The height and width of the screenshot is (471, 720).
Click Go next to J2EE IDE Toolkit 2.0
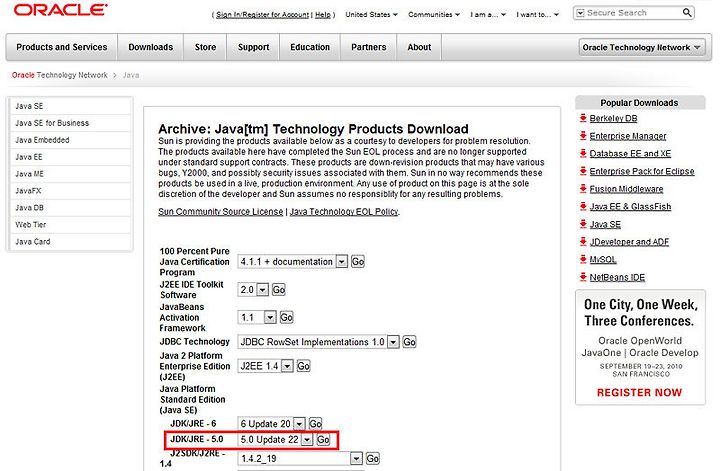279,290
